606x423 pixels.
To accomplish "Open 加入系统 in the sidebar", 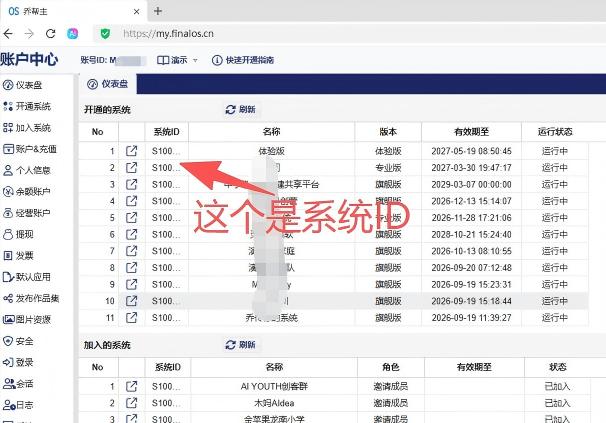I will coord(27,128).
